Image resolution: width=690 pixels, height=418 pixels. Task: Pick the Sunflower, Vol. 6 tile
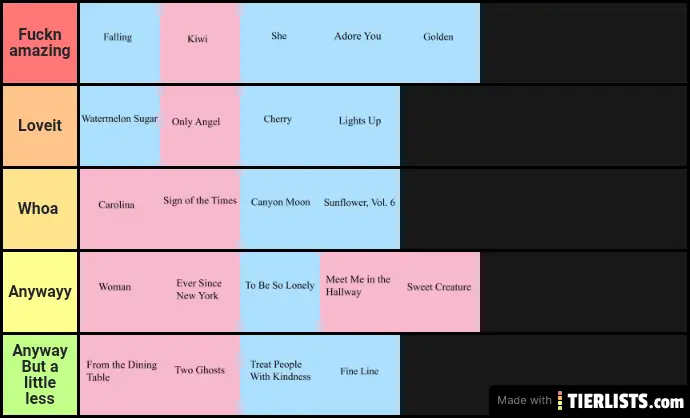(360, 209)
